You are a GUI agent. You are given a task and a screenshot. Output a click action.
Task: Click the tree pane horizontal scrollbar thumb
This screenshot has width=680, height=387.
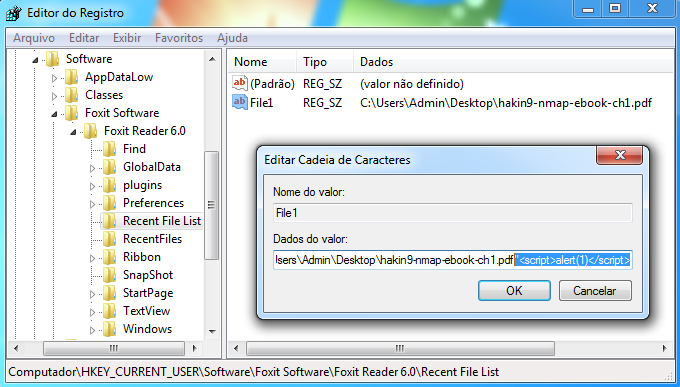[114, 348]
